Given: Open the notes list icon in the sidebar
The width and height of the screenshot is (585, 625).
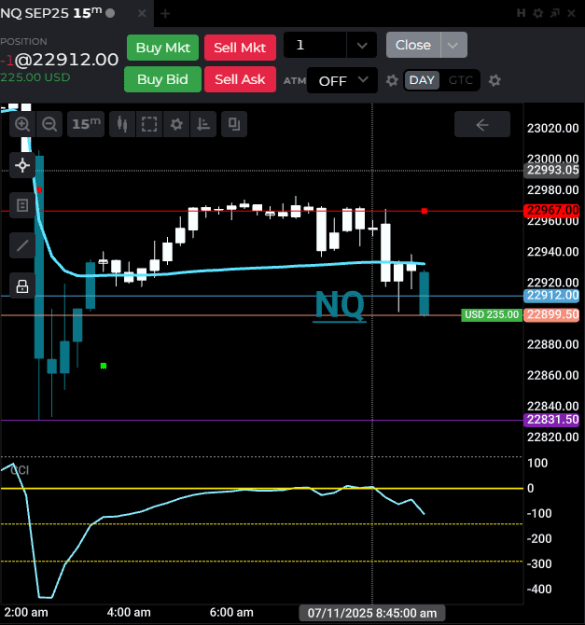Looking at the screenshot, I should click(x=22, y=205).
